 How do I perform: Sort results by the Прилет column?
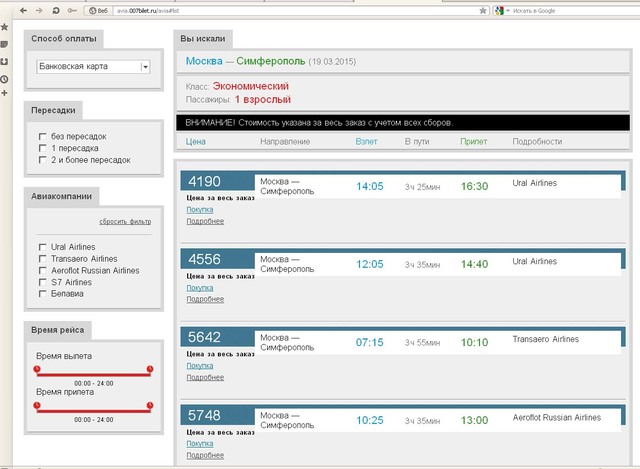pos(473,142)
